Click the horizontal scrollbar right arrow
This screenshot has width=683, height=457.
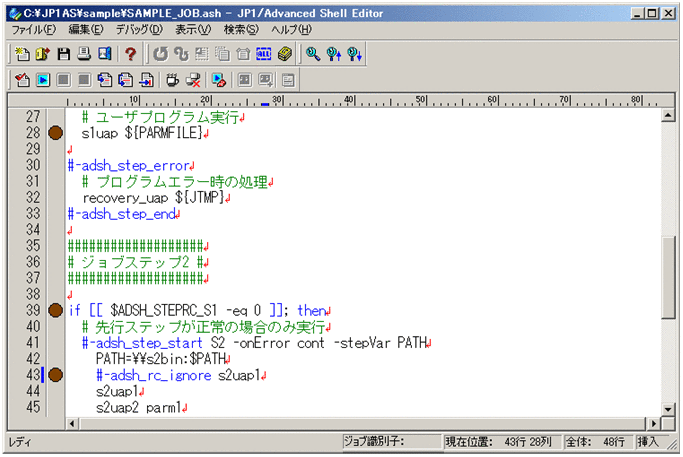tap(652, 424)
